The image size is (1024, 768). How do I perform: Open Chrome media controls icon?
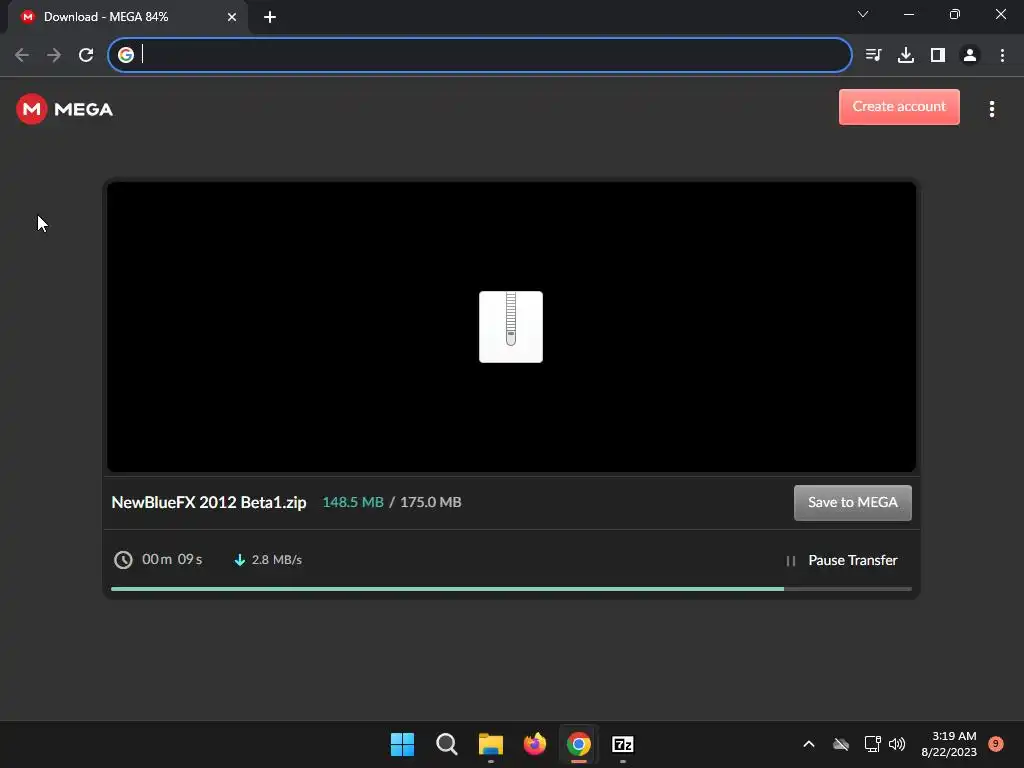click(x=873, y=55)
